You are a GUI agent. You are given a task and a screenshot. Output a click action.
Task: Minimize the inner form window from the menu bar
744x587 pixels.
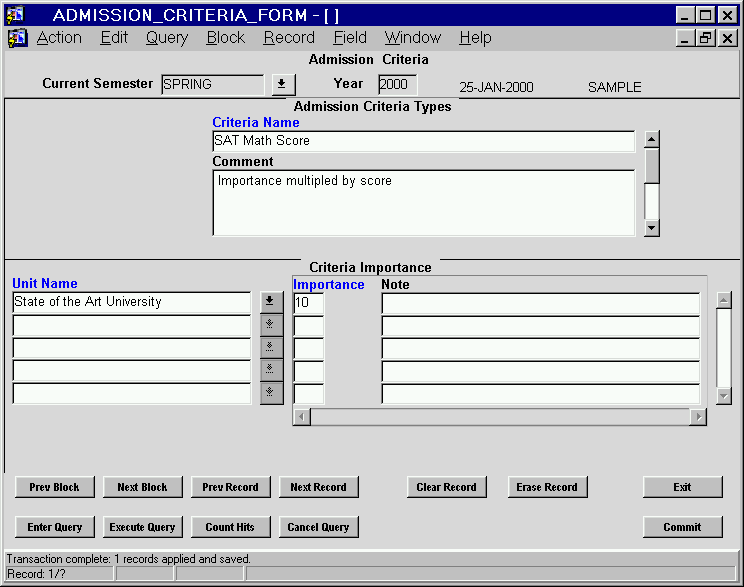pyautogui.click(x=685, y=37)
